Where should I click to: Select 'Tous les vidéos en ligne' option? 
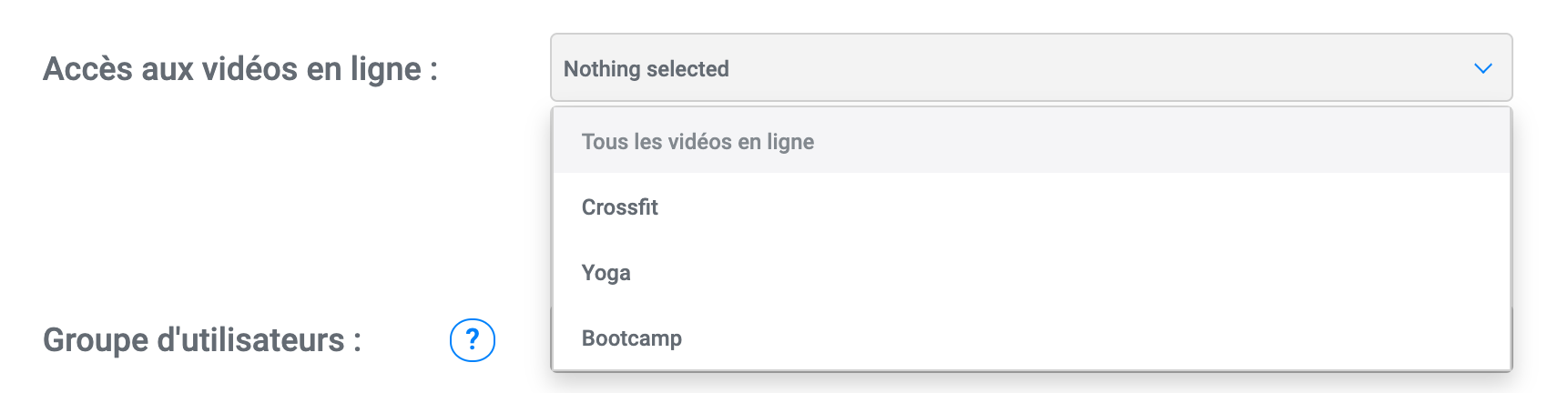click(697, 142)
